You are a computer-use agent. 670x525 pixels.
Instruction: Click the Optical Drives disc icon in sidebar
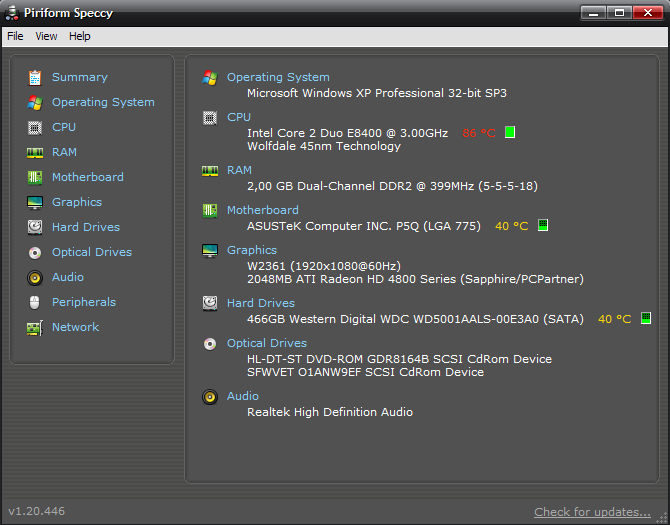35,252
